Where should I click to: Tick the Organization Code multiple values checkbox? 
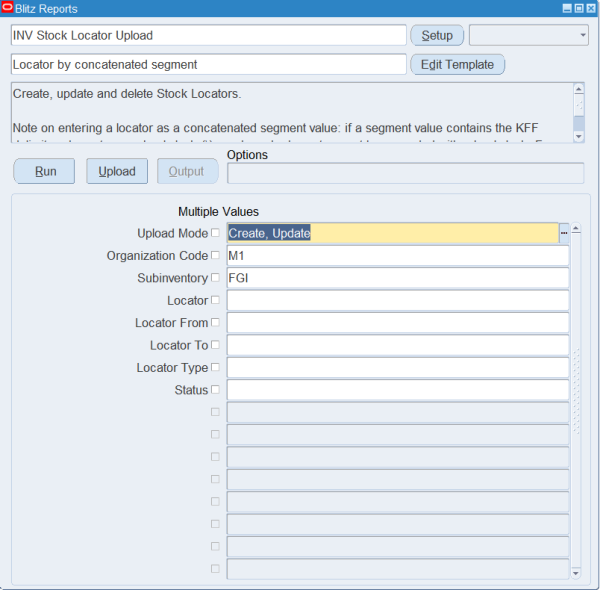[215, 255]
